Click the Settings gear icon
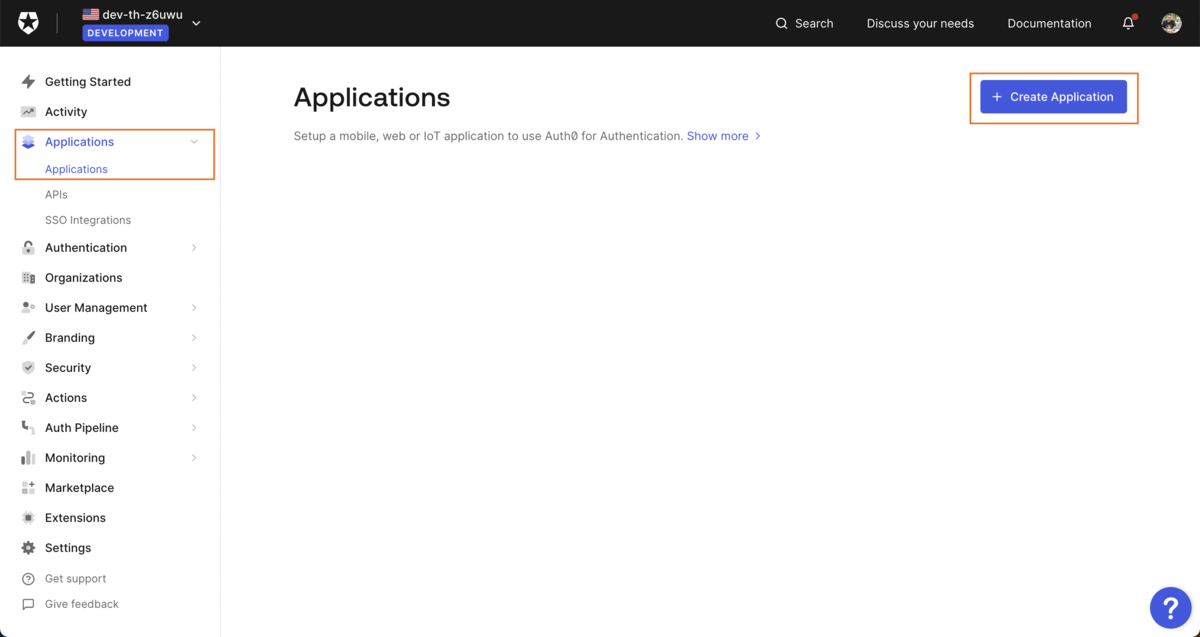This screenshot has height=637, width=1200. 28,548
